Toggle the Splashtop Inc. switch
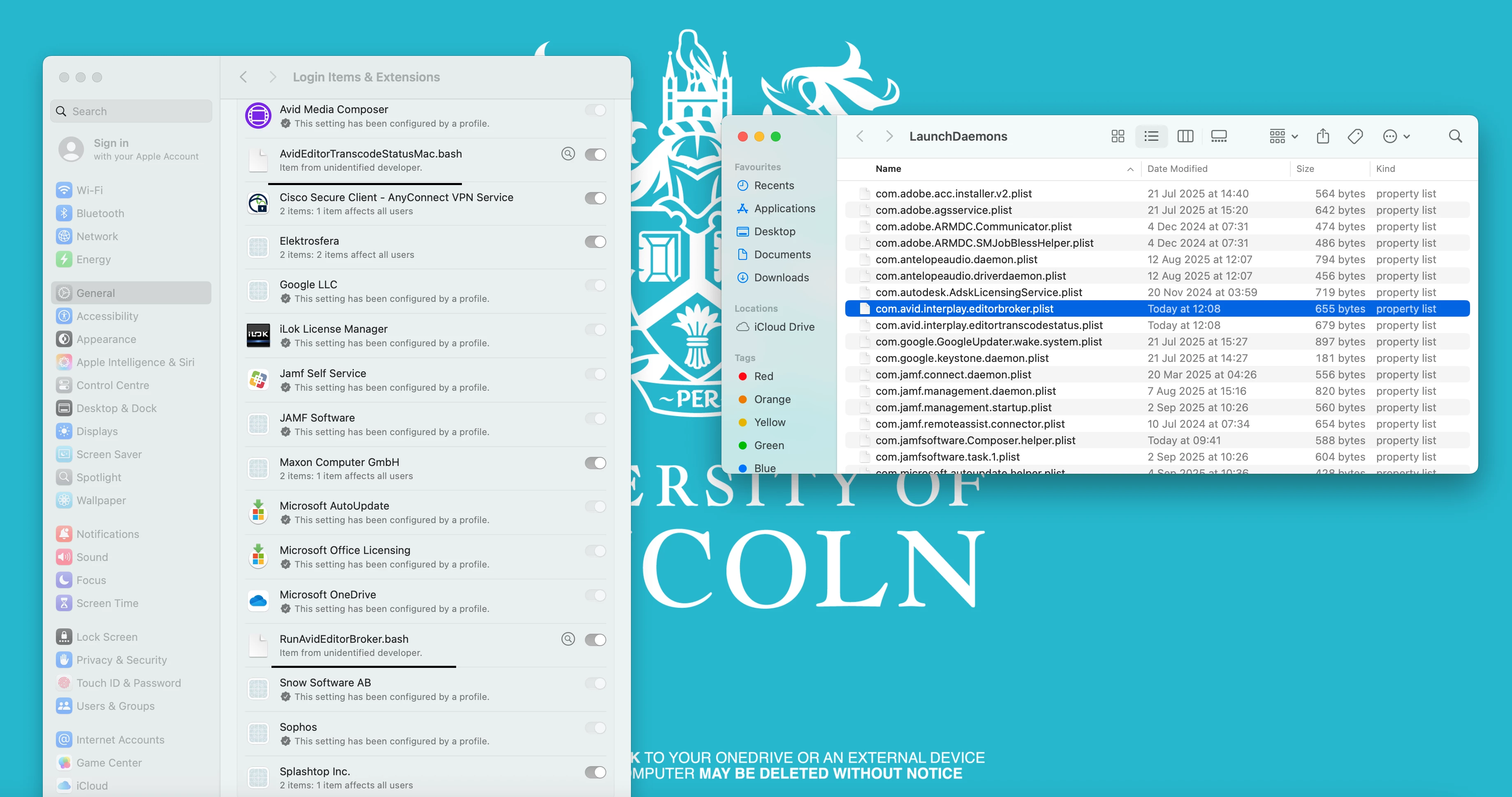 595,772
